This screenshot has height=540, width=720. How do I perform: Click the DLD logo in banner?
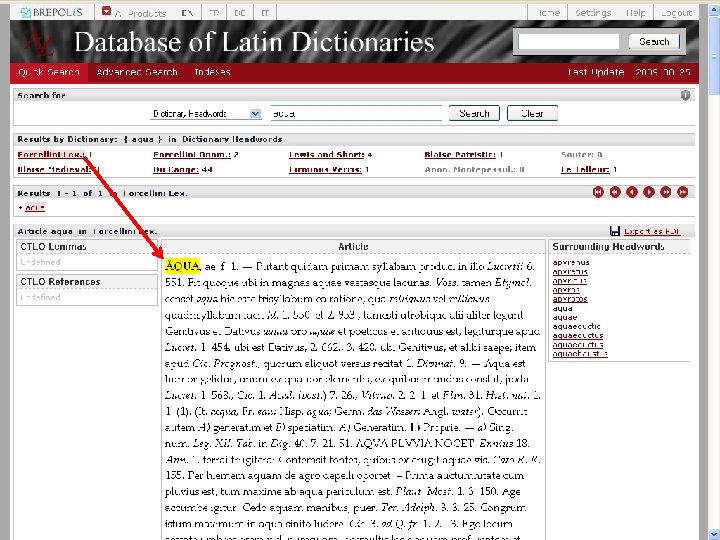pyautogui.click(x=39, y=43)
